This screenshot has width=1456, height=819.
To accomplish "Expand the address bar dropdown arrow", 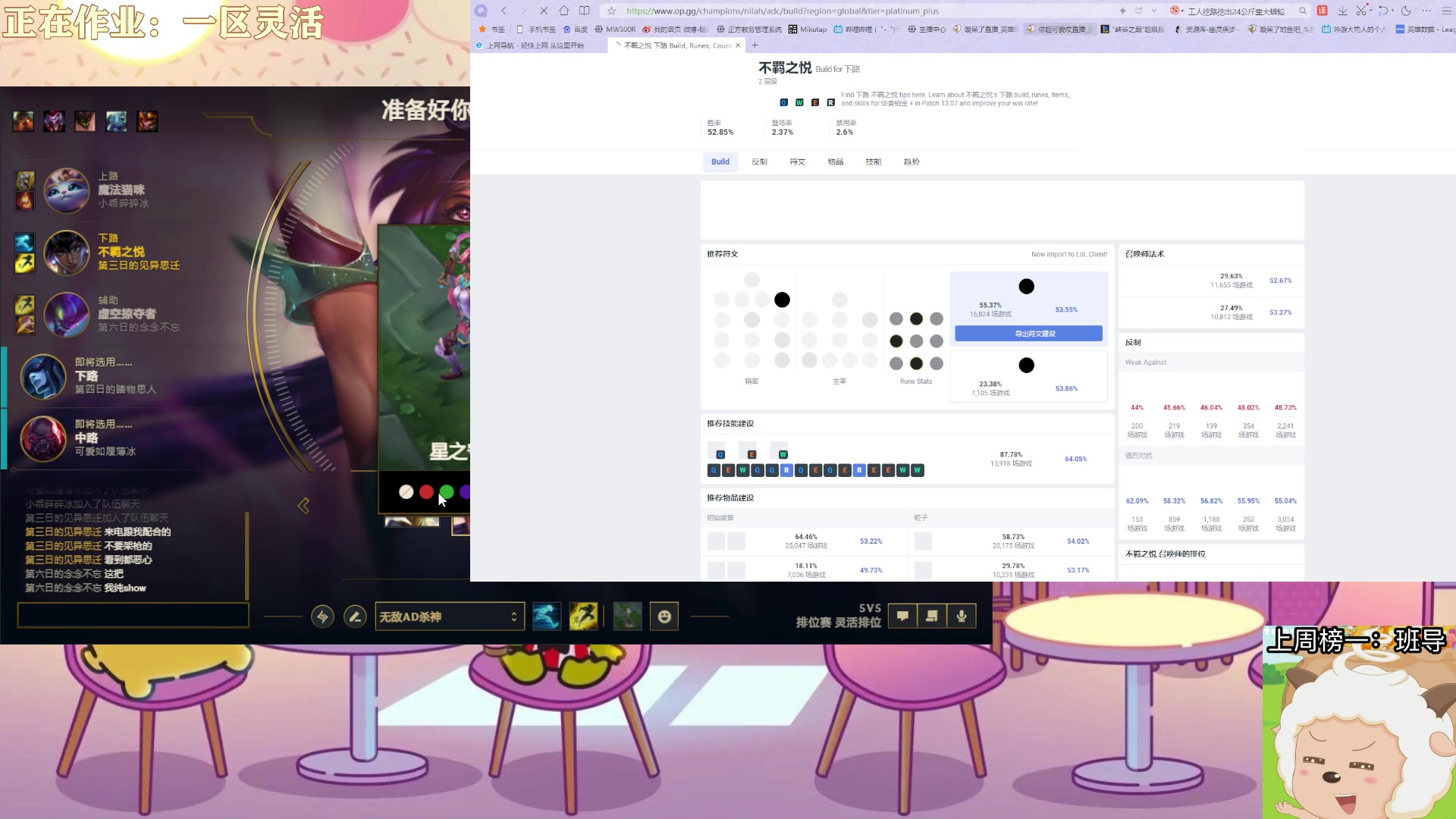I will pos(1154,11).
